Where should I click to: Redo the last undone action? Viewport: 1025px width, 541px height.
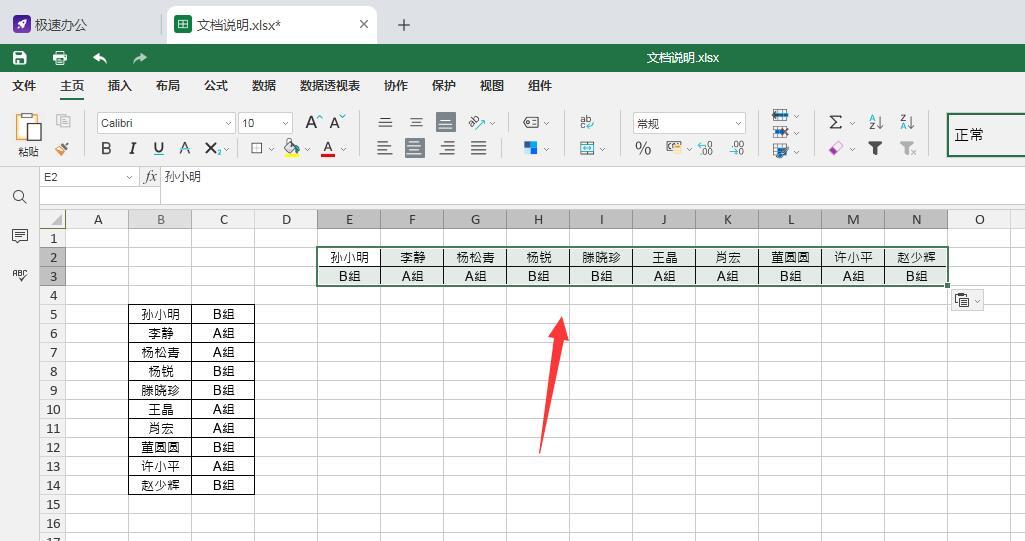139,57
